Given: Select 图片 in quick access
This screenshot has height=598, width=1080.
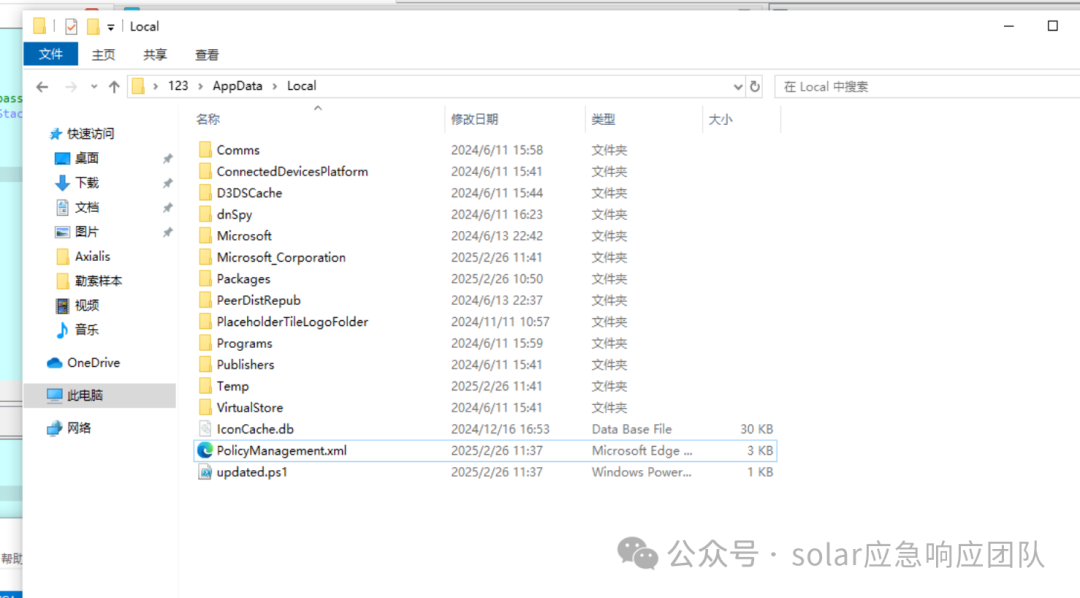Looking at the screenshot, I should tap(87, 232).
